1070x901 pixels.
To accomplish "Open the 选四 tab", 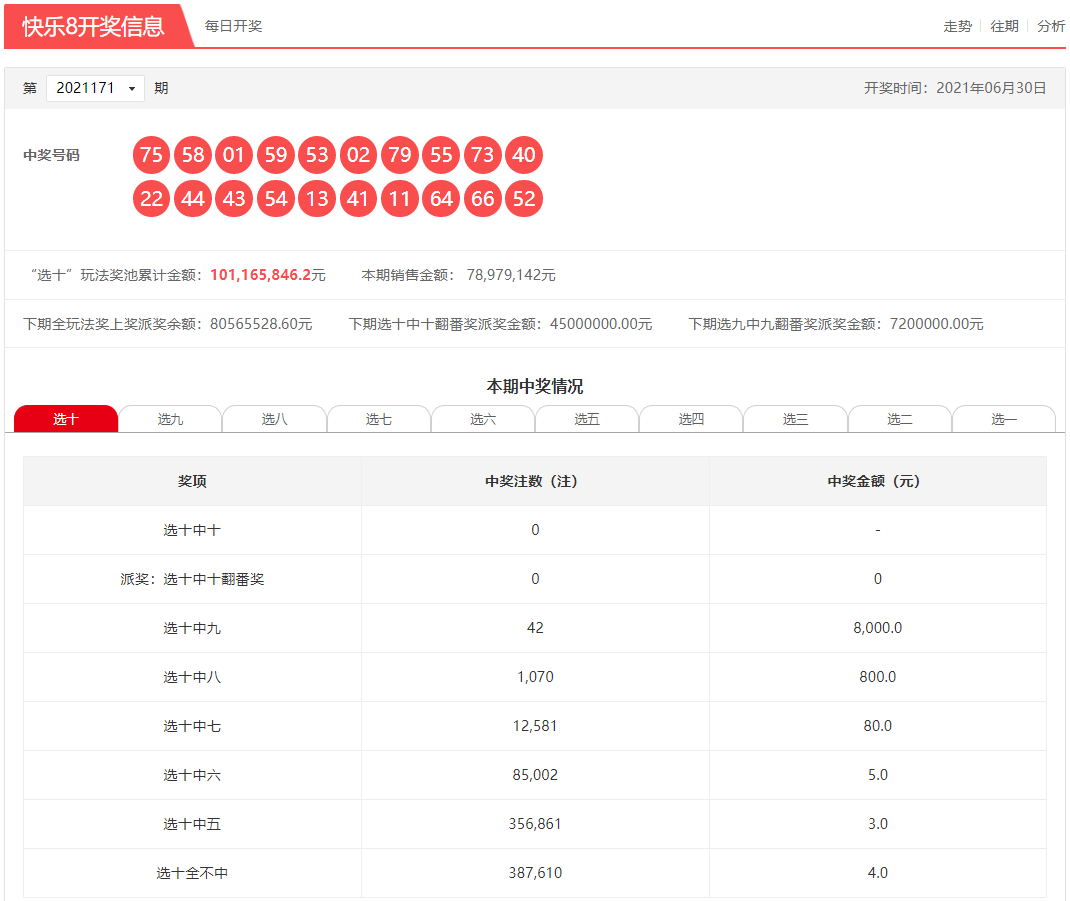I will [x=691, y=419].
